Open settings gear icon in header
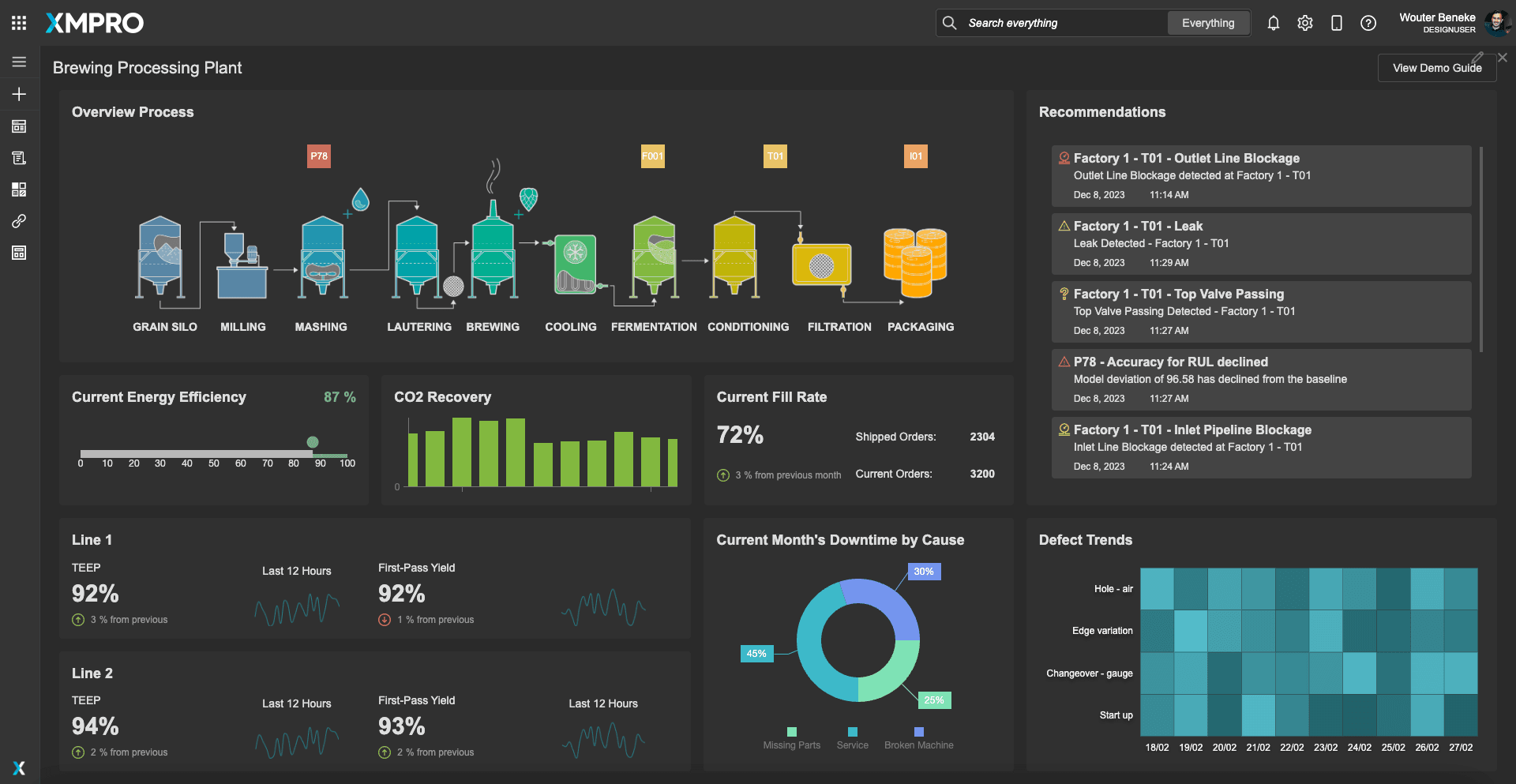 coord(1304,23)
